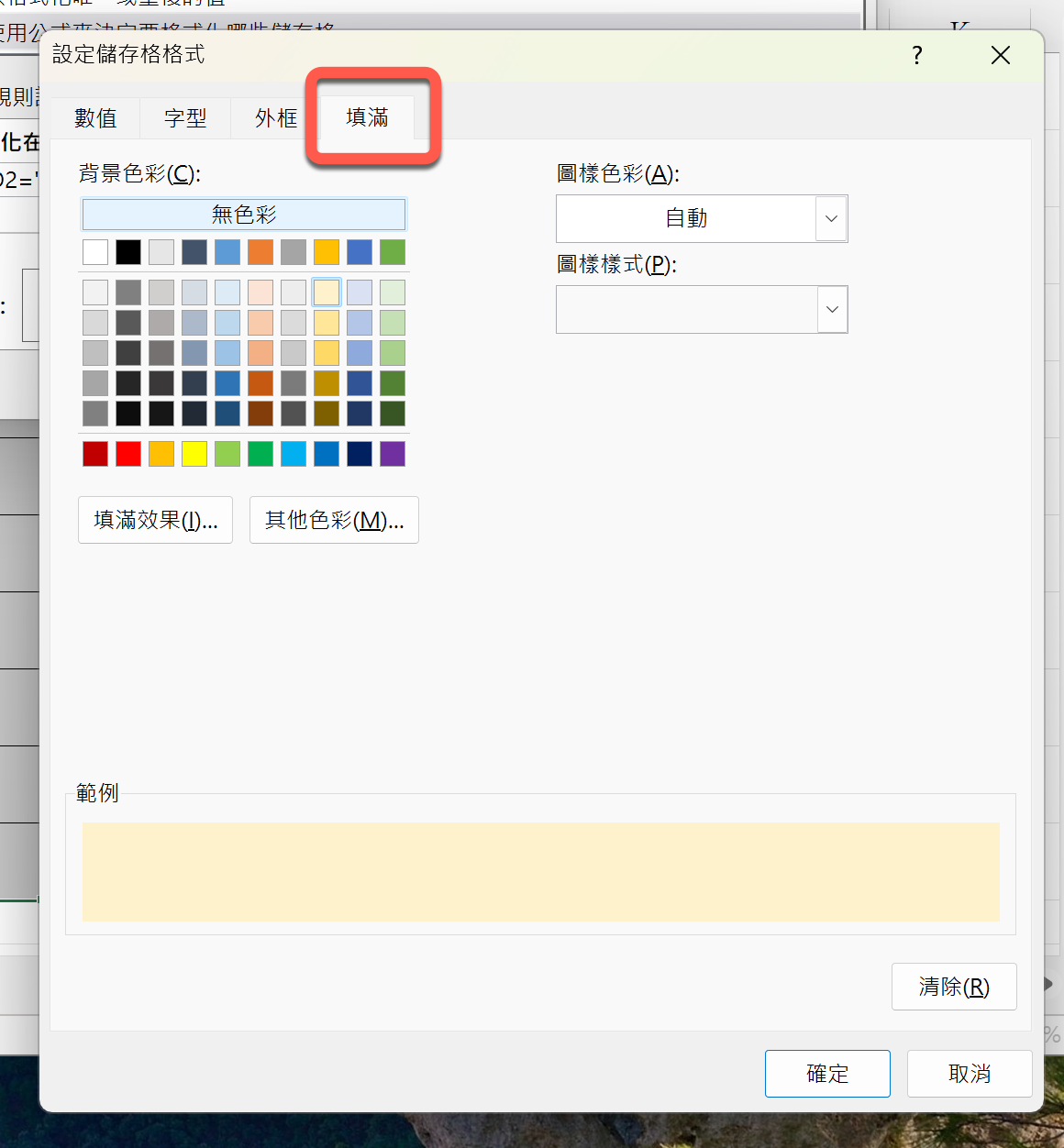The width and height of the screenshot is (1064, 1148).
Task: Choose the orange theme color swatch
Action: [x=260, y=252]
